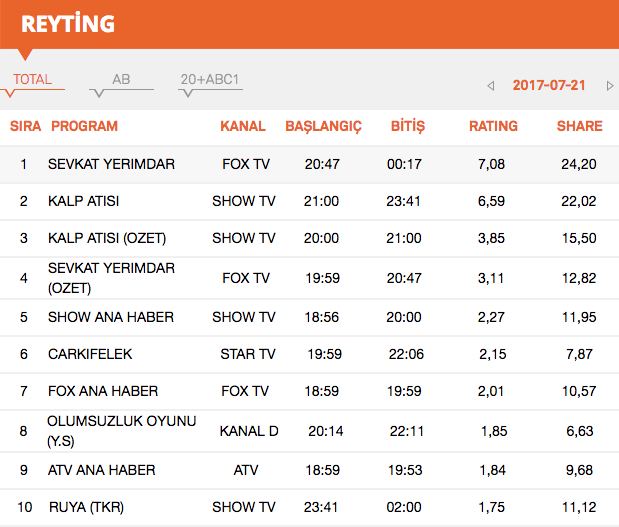
Task: Open the 2017-07-21 date picker
Action: (x=549, y=86)
